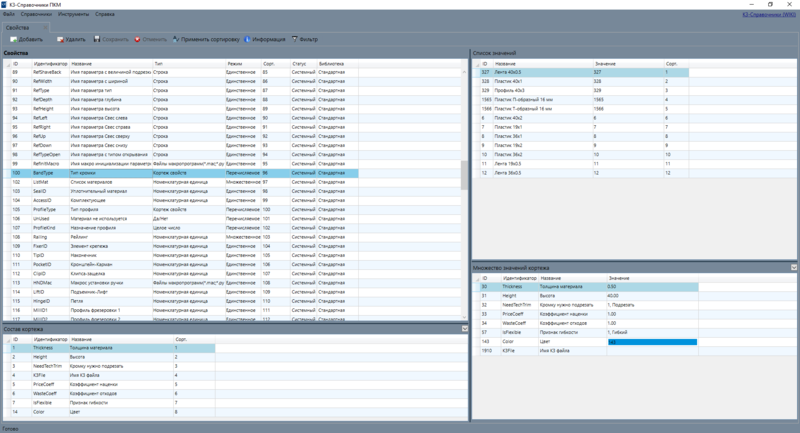Click scroll-up arrow of Свойства table

click(x=464, y=72)
